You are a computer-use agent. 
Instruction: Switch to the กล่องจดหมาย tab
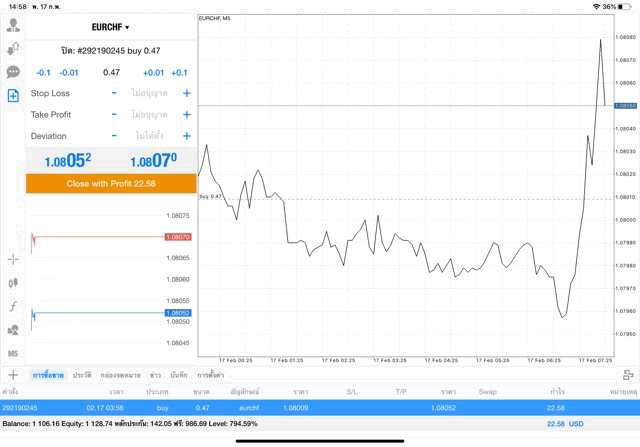120,374
